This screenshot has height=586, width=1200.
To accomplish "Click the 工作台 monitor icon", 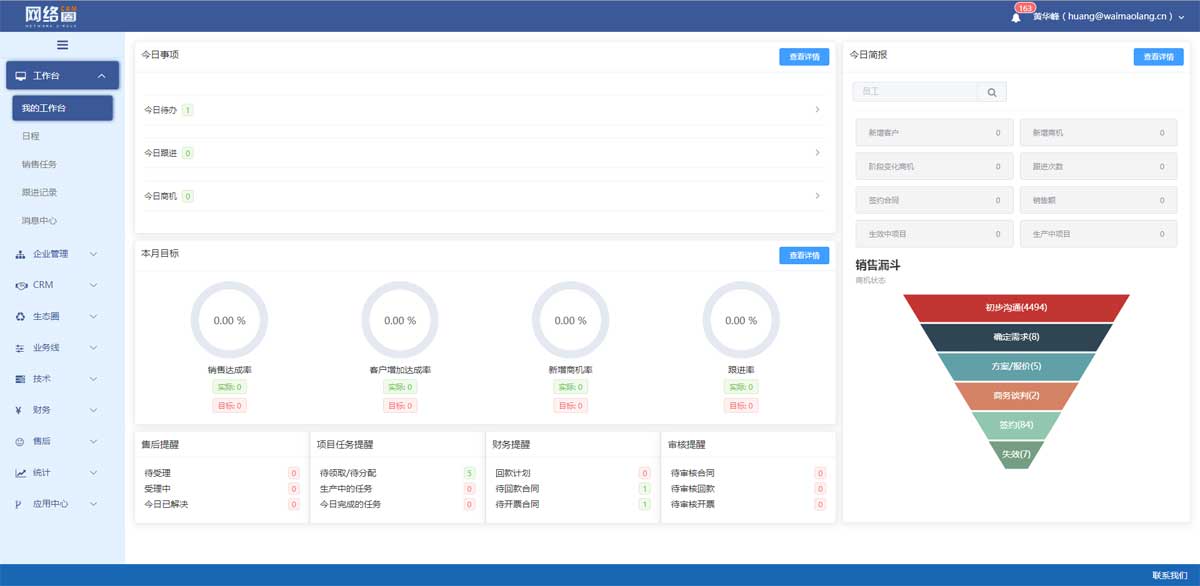I will click(x=21, y=76).
